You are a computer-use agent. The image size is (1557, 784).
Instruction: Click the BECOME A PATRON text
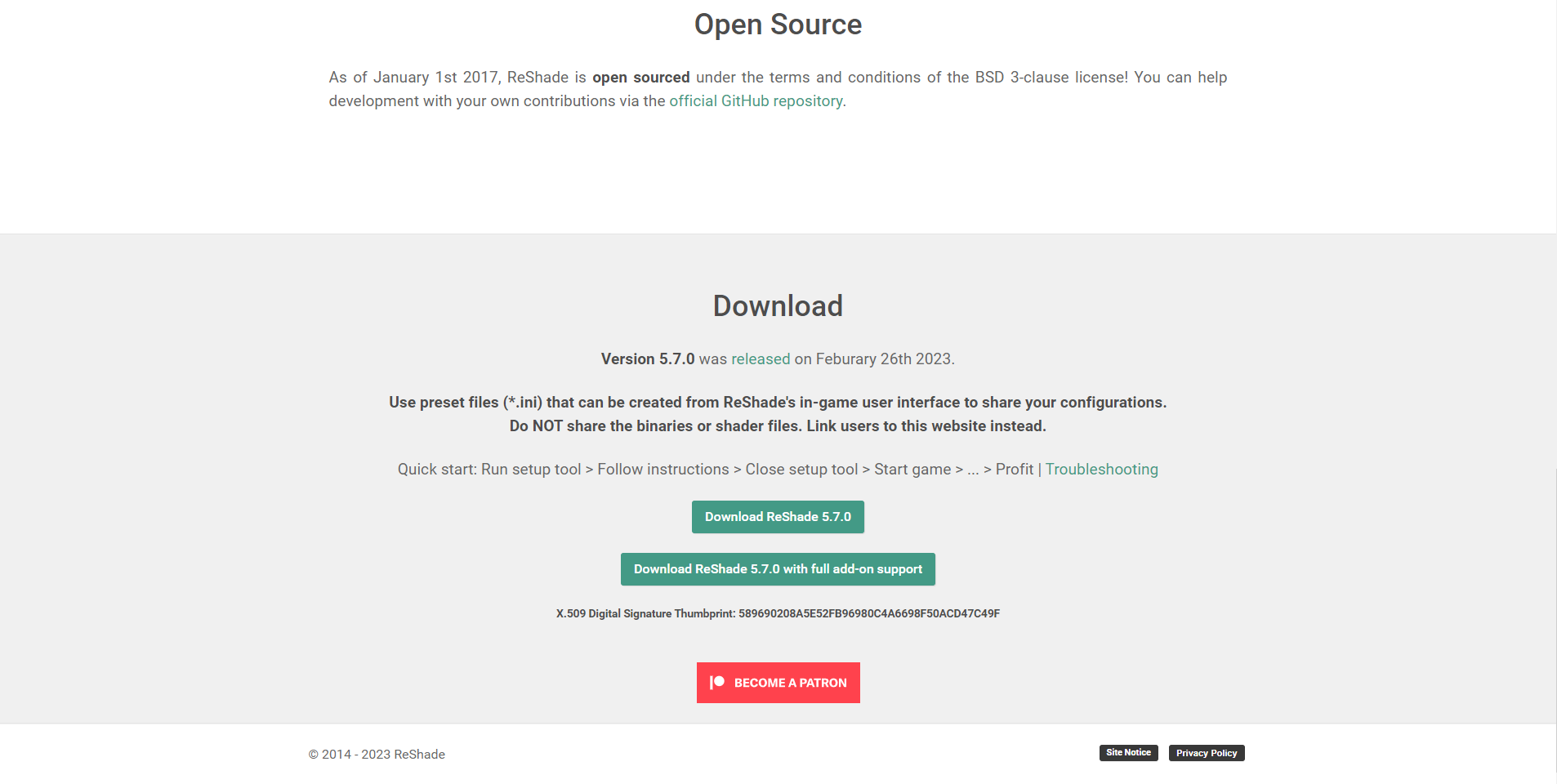[x=790, y=683]
